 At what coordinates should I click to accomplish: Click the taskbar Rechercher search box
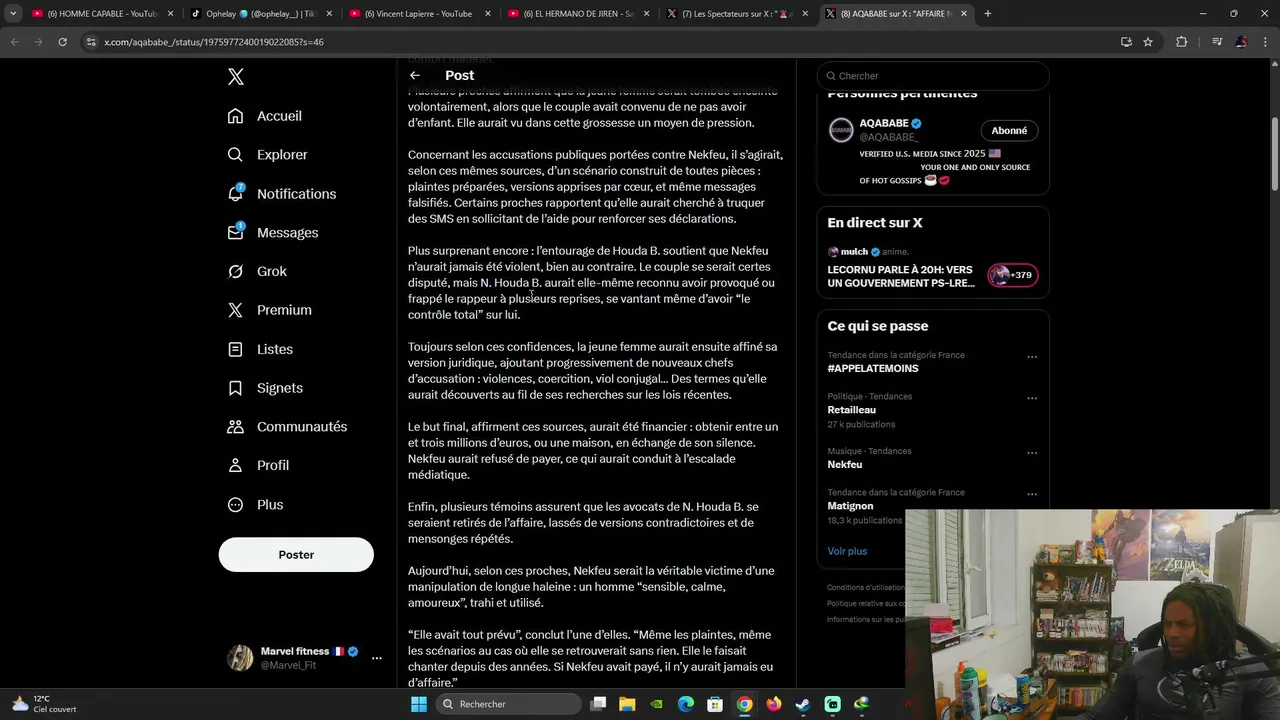pos(511,704)
